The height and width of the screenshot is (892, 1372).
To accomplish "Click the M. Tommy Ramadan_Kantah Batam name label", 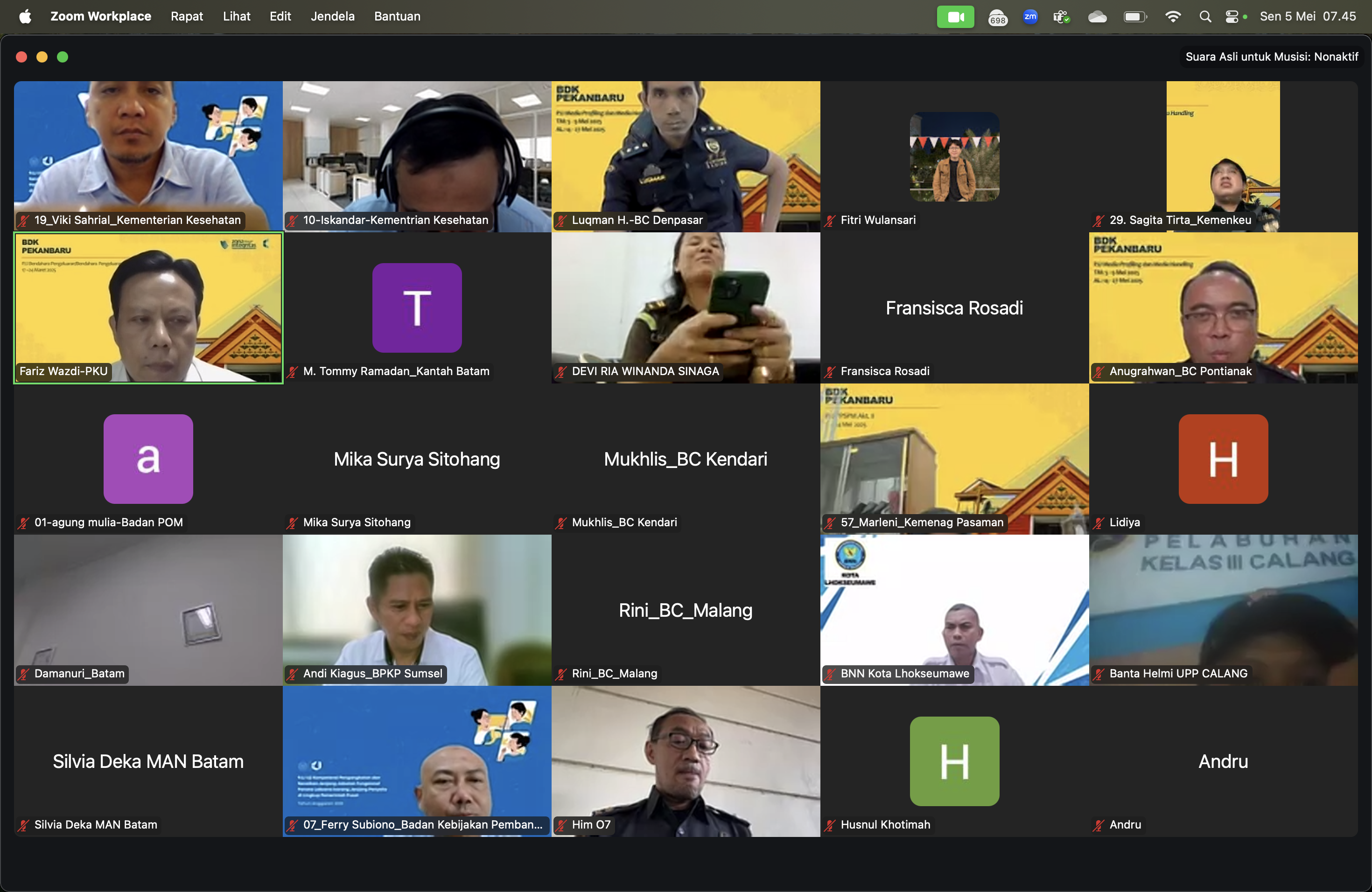I will pyautogui.click(x=396, y=371).
